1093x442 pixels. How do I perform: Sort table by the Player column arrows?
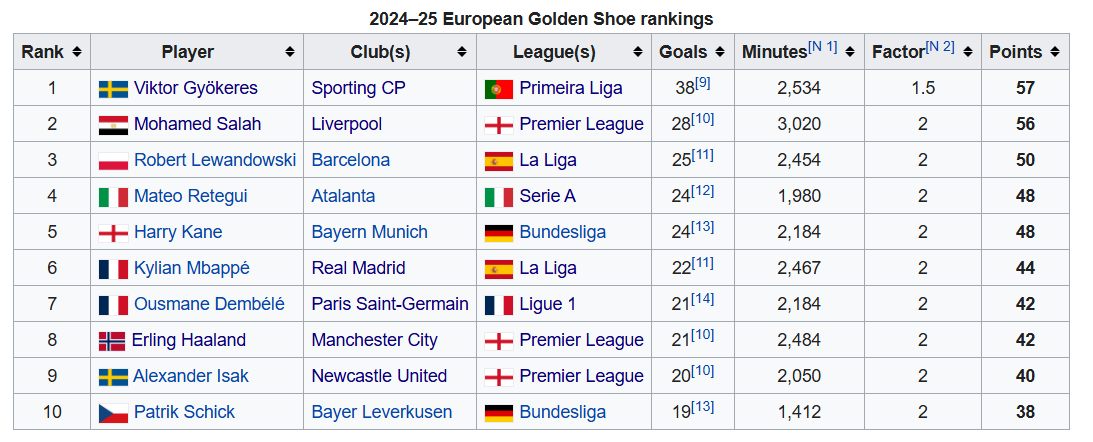(289, 52)
